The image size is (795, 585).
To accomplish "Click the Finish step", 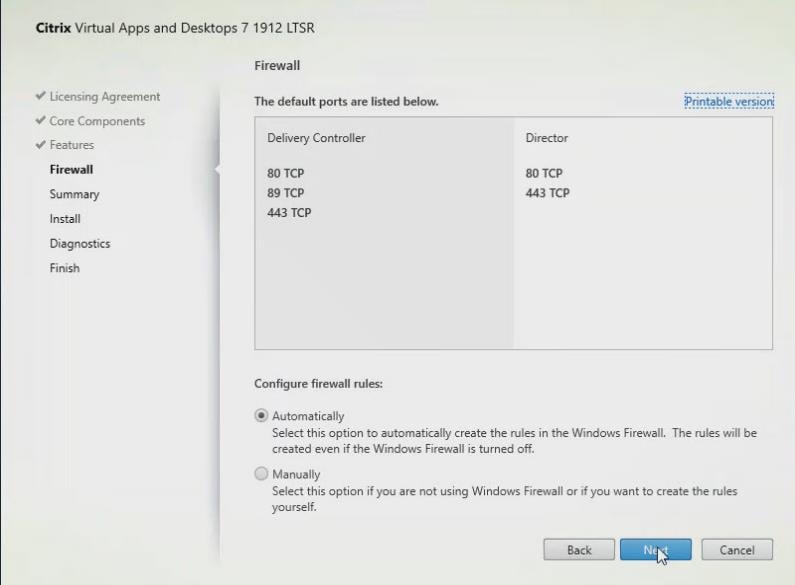I will (64, 268).
